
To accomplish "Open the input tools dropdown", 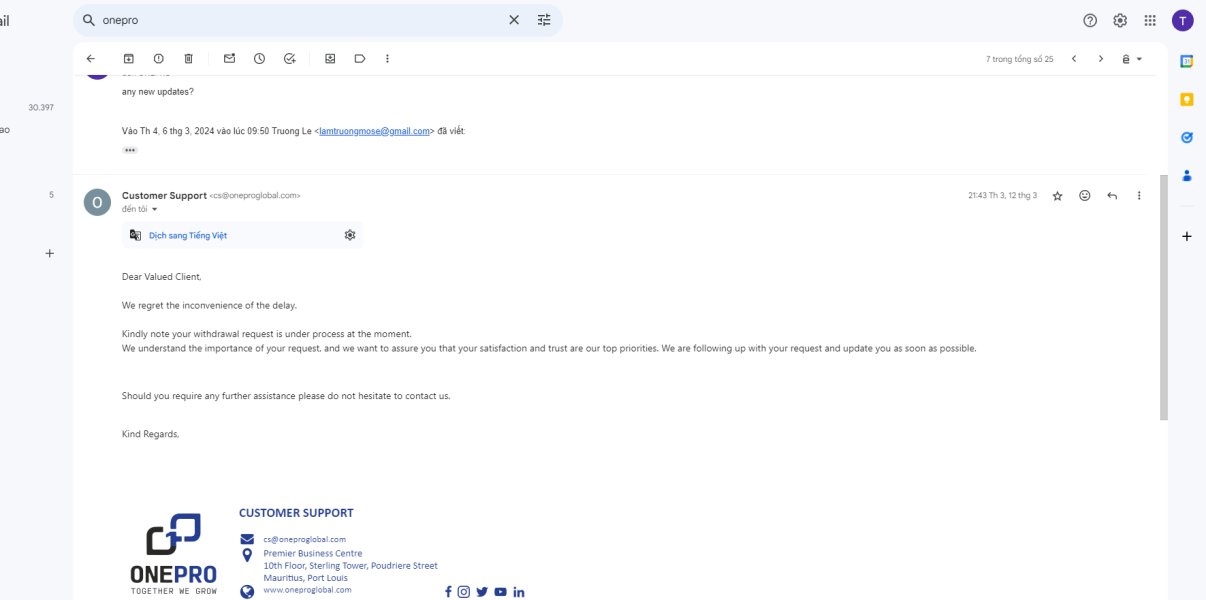I will [1131, 59].
